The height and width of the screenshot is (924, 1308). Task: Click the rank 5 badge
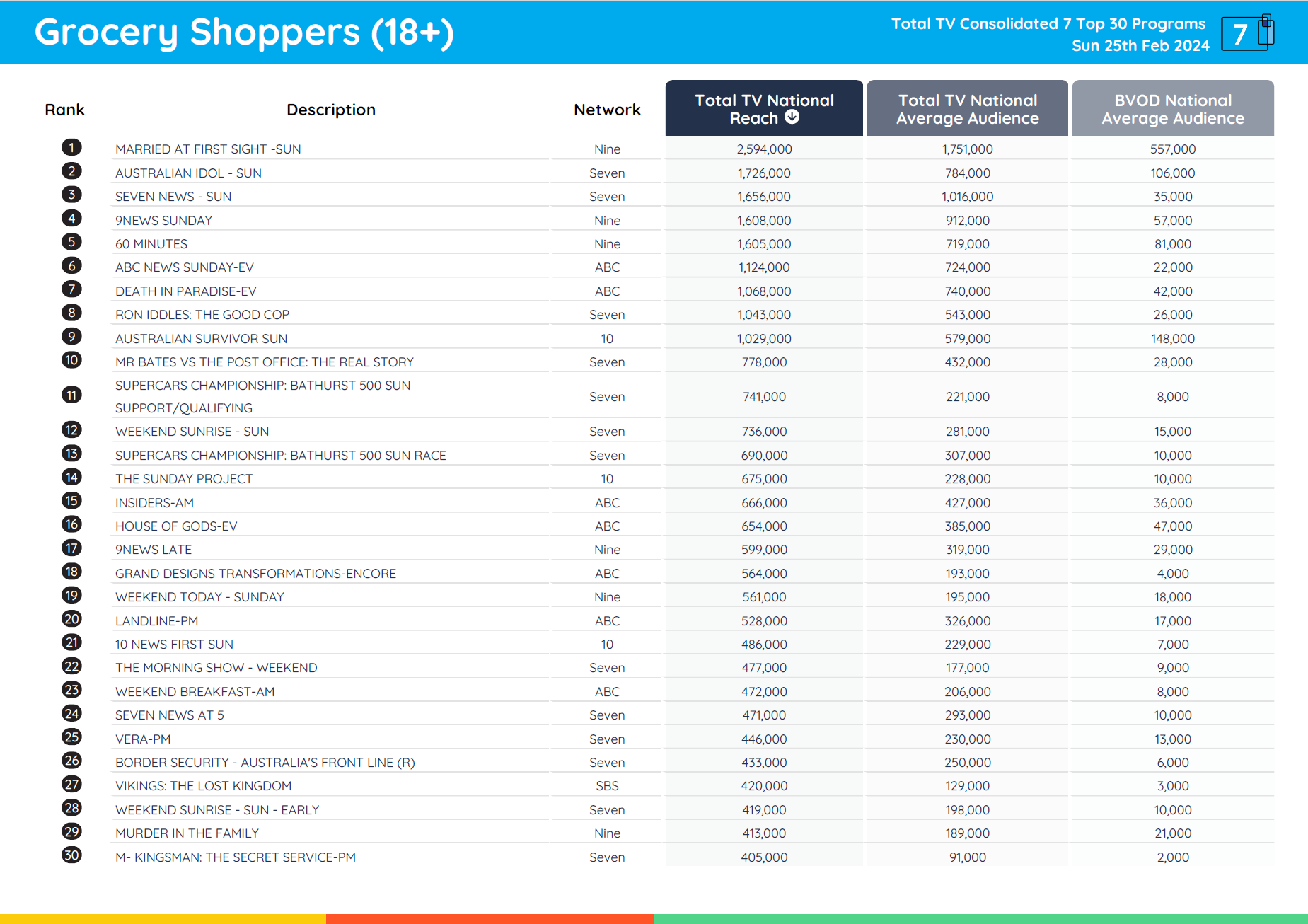tap(71, 242)
